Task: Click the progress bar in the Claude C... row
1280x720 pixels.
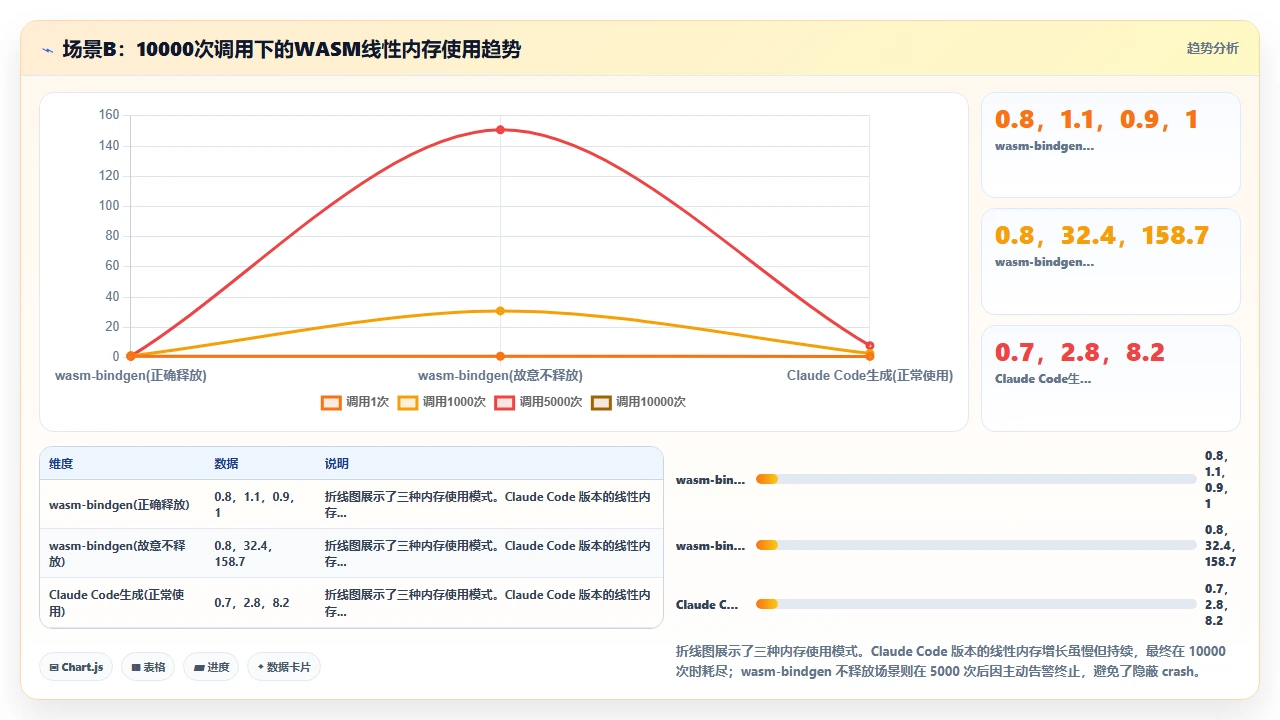Action: pos(976,604)
